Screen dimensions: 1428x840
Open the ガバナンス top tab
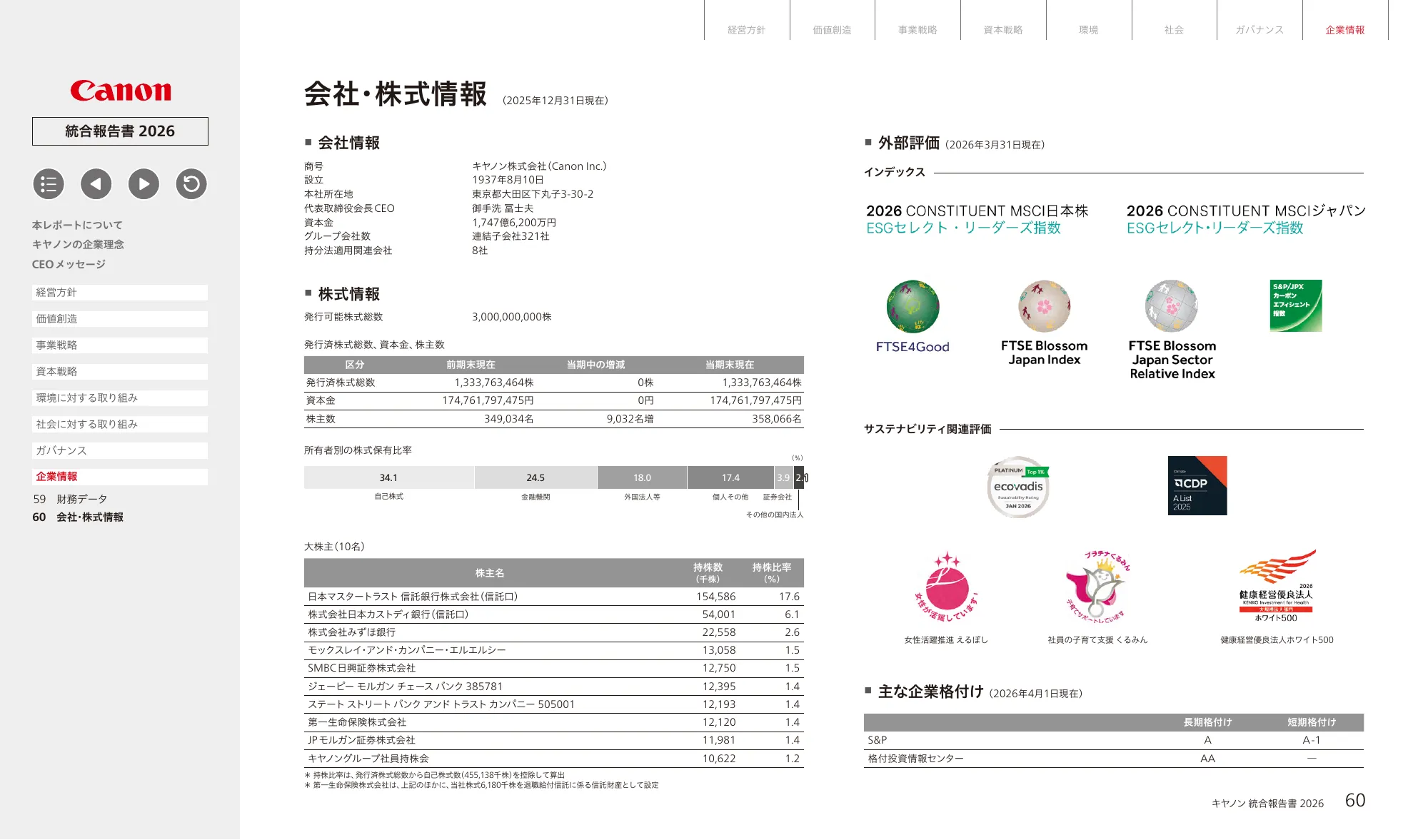(1259, 29)
